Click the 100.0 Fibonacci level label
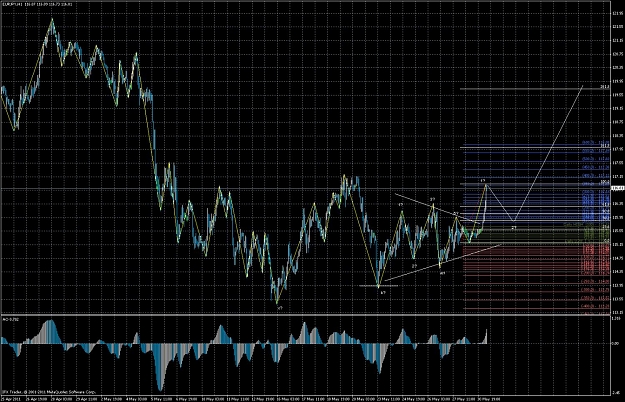This screenshot has width=625, height=402. (x=605, y=182)
